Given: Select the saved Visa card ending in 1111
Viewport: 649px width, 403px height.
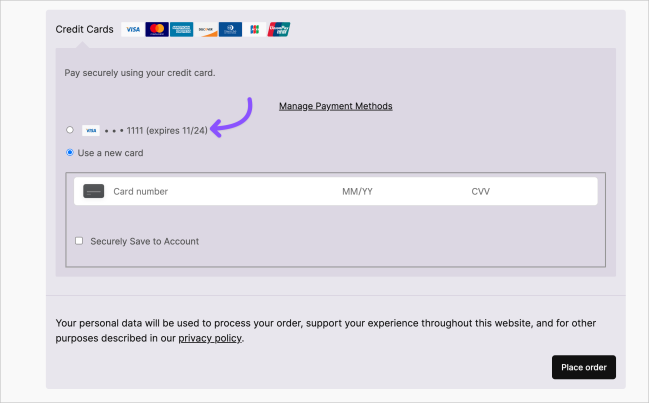Looking at the screenshot, I should click(x=69, y=130).
